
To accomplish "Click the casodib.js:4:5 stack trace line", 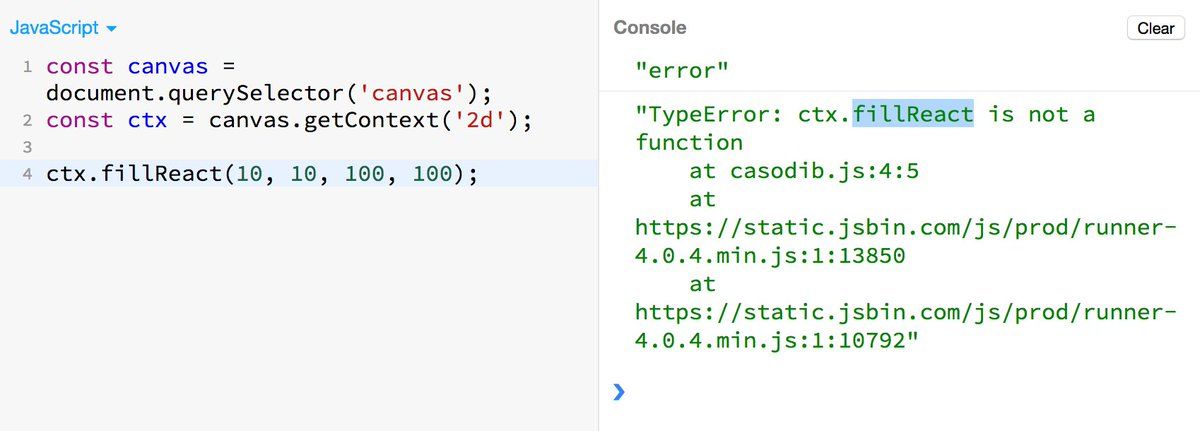I will [x=804, y=171].
